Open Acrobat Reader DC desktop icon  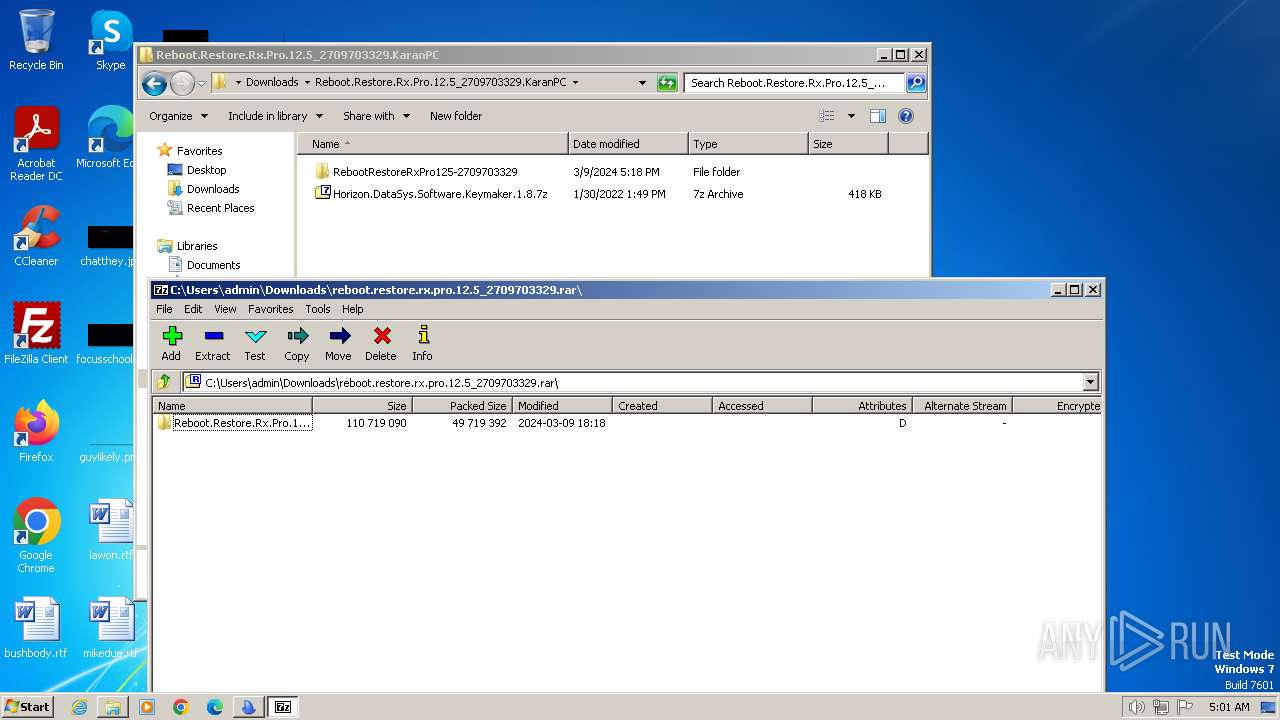(x=36, y=145)
